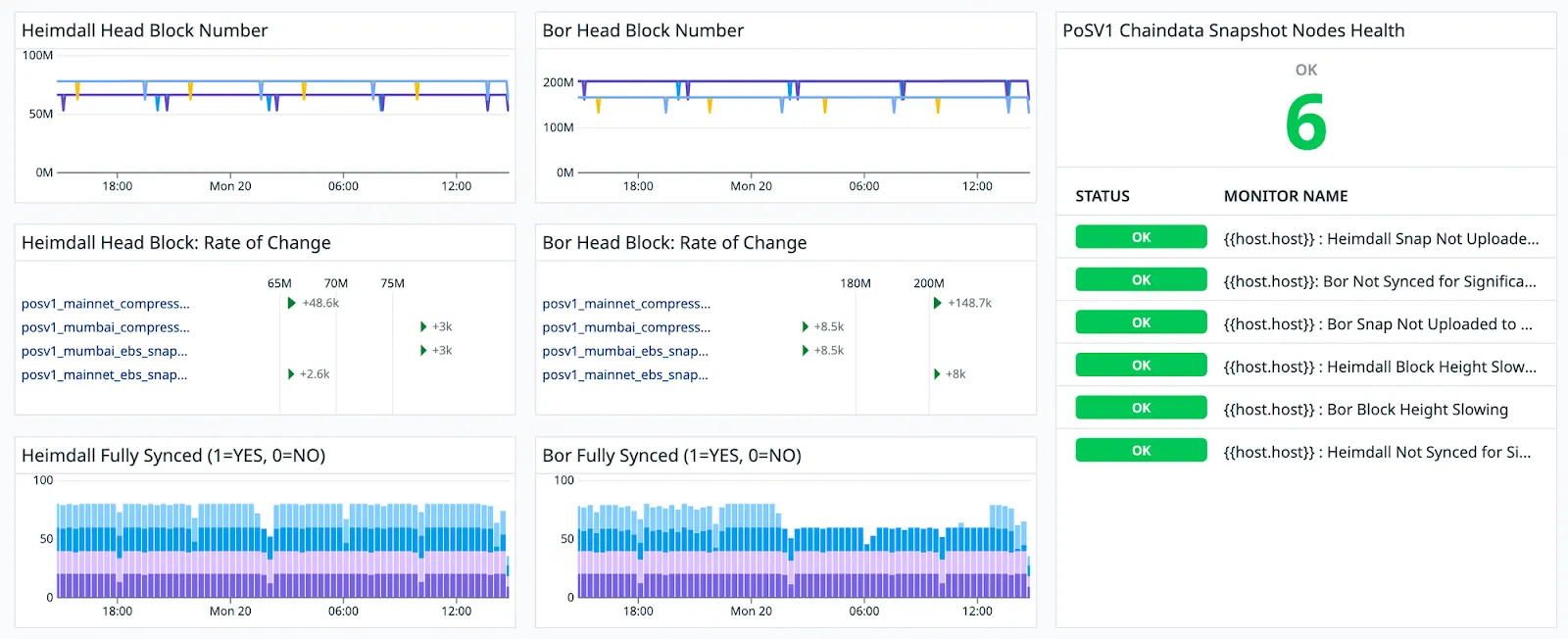Click Bor posv1_mumbai_ebs_snap +8.5k triangle marker
Viewport: 1568px width, 639px height.
point(806,350)
